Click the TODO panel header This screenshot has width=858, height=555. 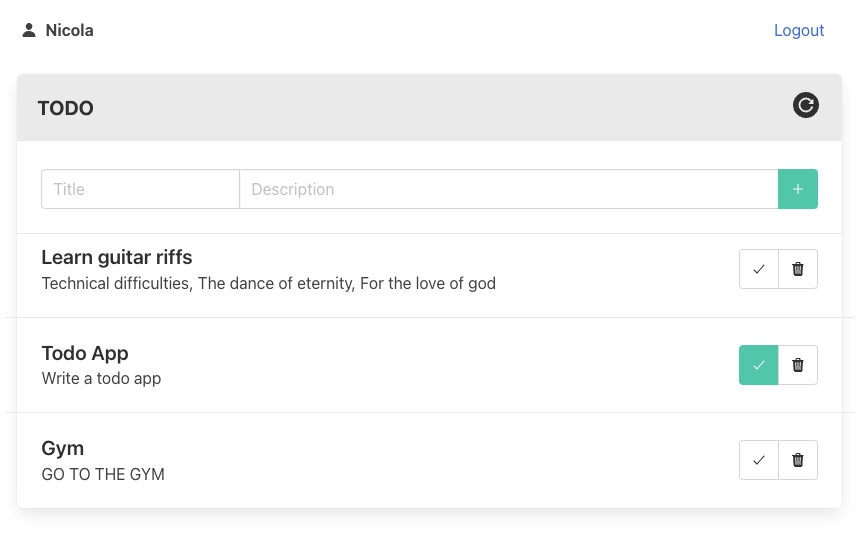429,107
